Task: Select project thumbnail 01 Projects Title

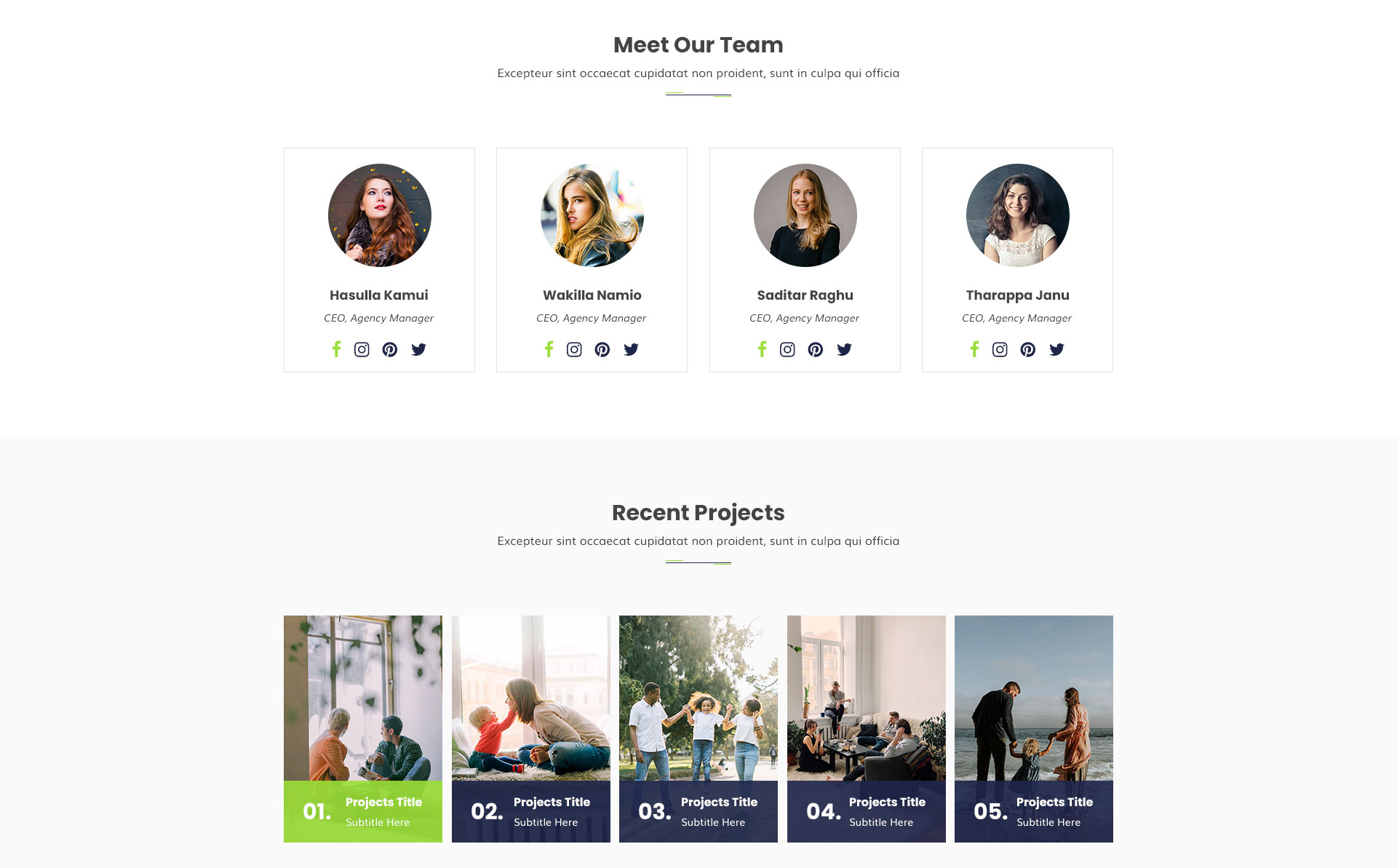Action: click(362, 728)
